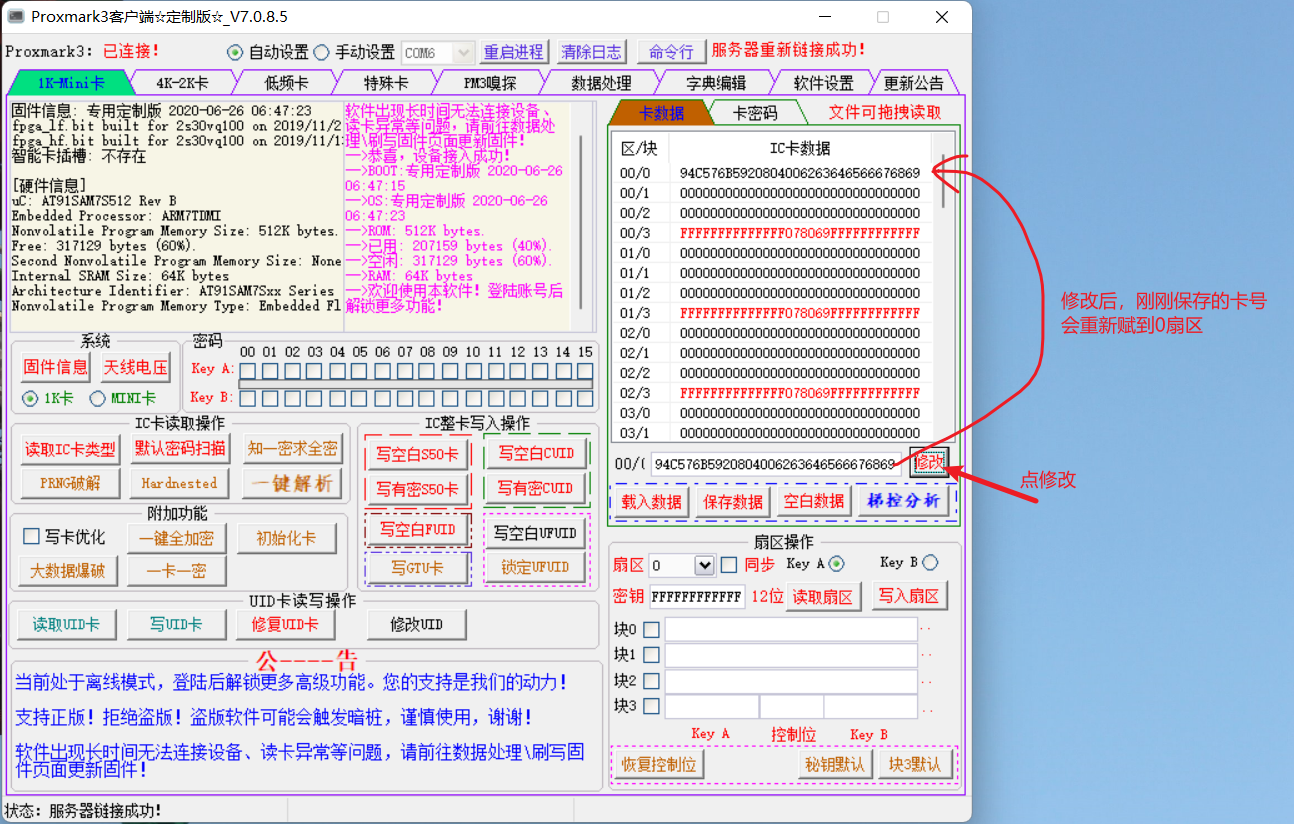1294x824 pixels.
Task: Open the 软件设置 tab
Action: tap(824, 83)
